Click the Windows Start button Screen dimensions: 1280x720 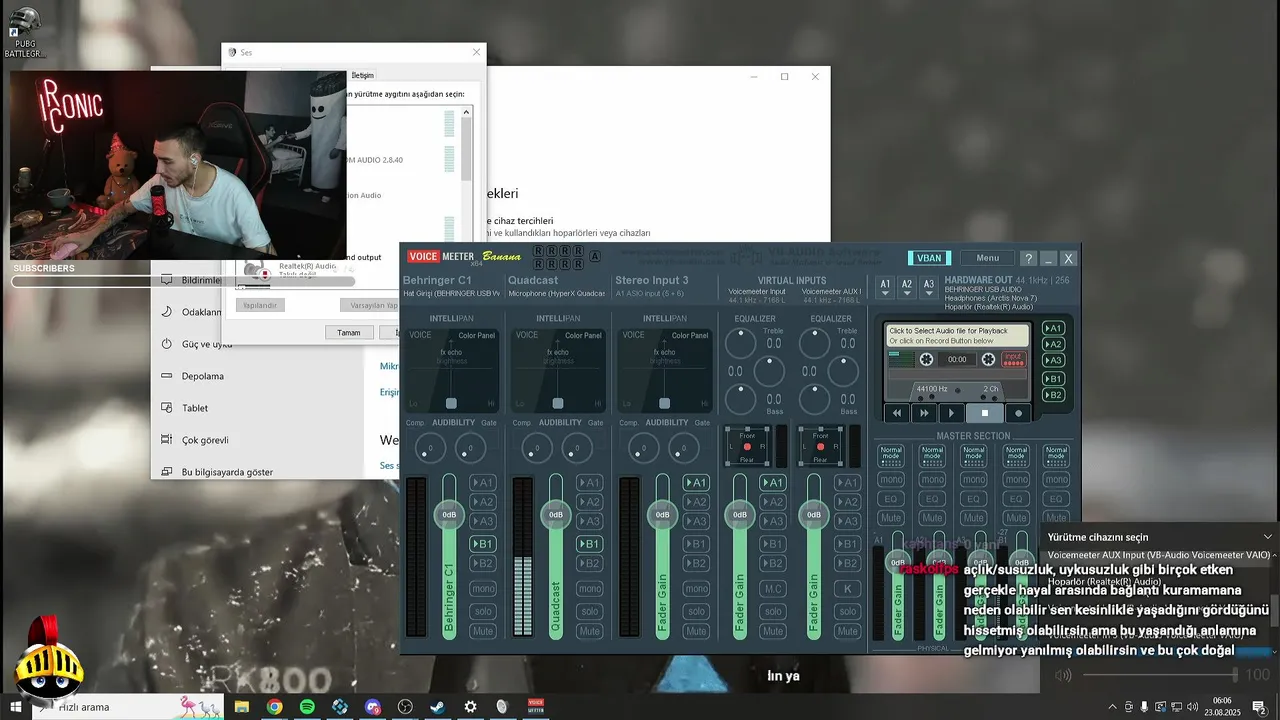point(16,707)
